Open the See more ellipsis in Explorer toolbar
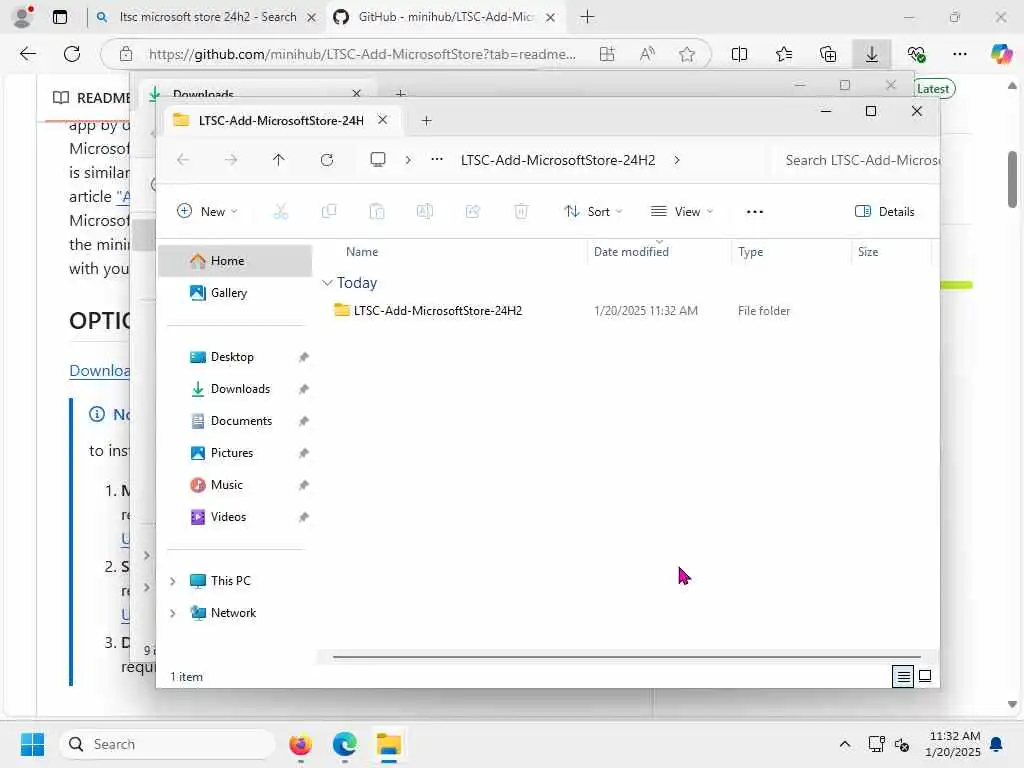Image resolution: width=1024 pixels, height=768 pixels. click(755, 212)
